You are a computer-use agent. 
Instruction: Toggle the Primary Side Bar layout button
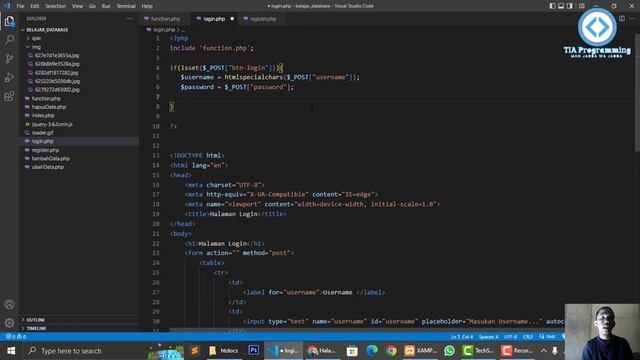[552, 6]
